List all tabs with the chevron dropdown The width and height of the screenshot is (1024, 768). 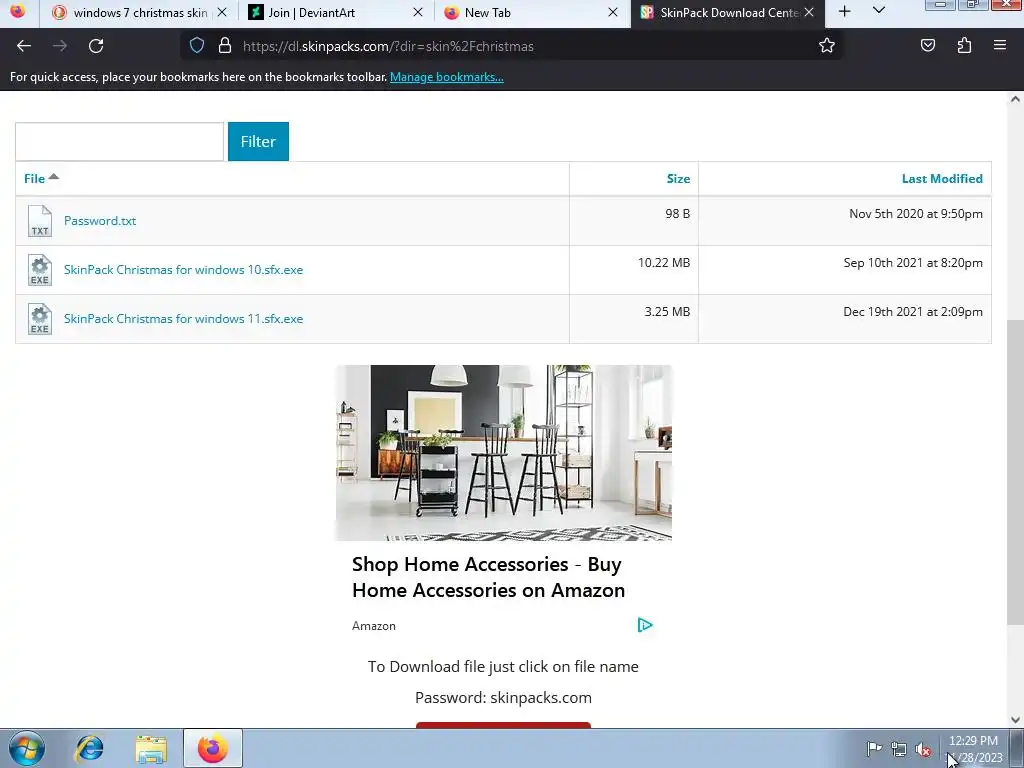tap(879, 12)
